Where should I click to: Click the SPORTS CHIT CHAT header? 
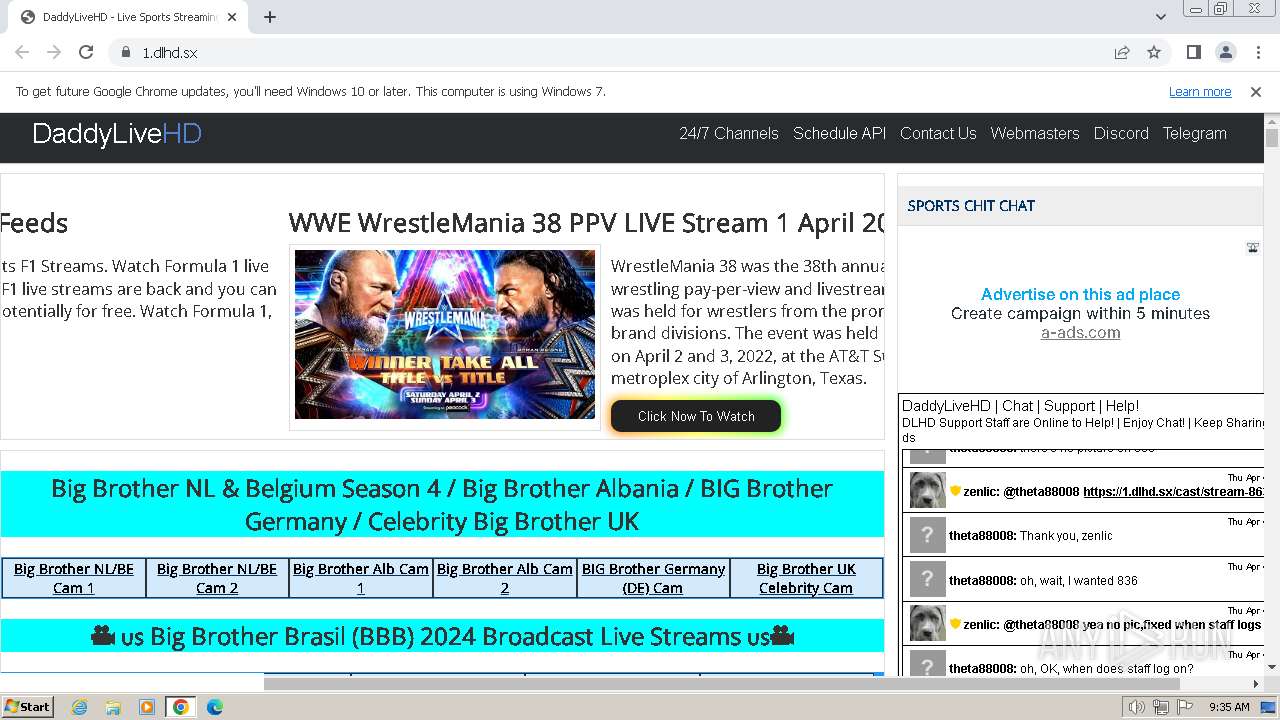coord(971,206)
